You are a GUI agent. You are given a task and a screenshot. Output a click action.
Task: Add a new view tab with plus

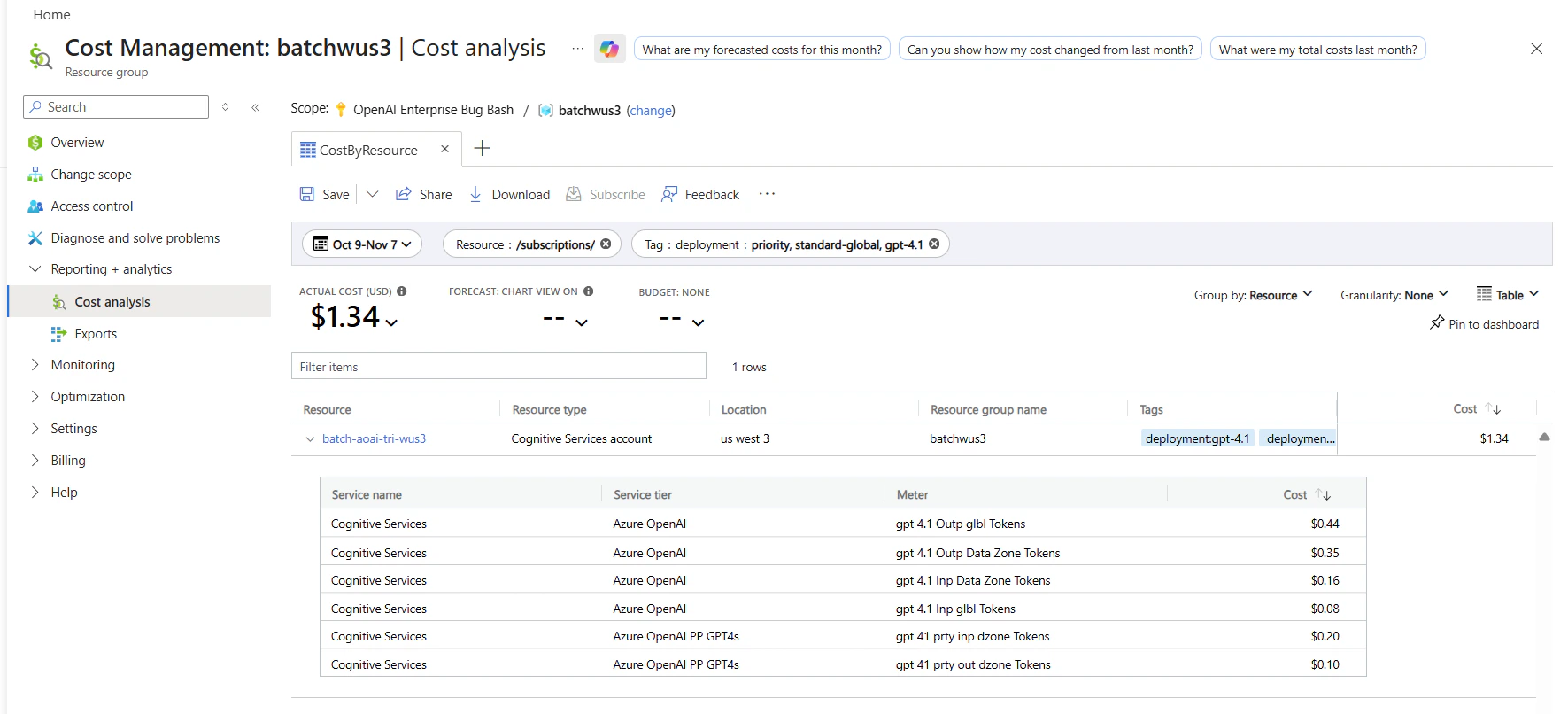tap(482, 149)
